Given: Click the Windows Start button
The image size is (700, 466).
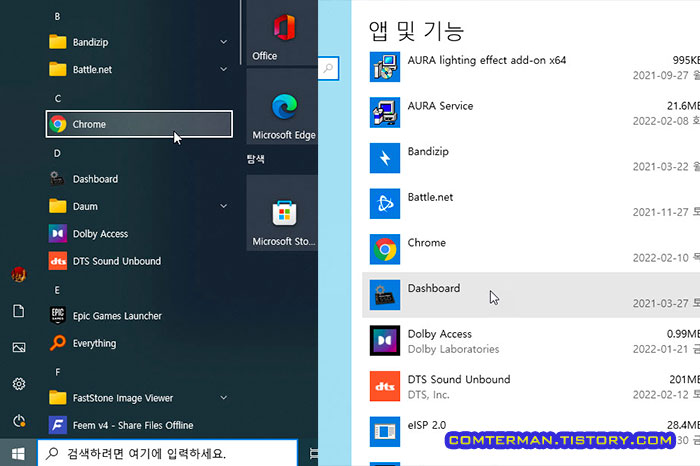Looking at the screenshot, I should [18, 454].
